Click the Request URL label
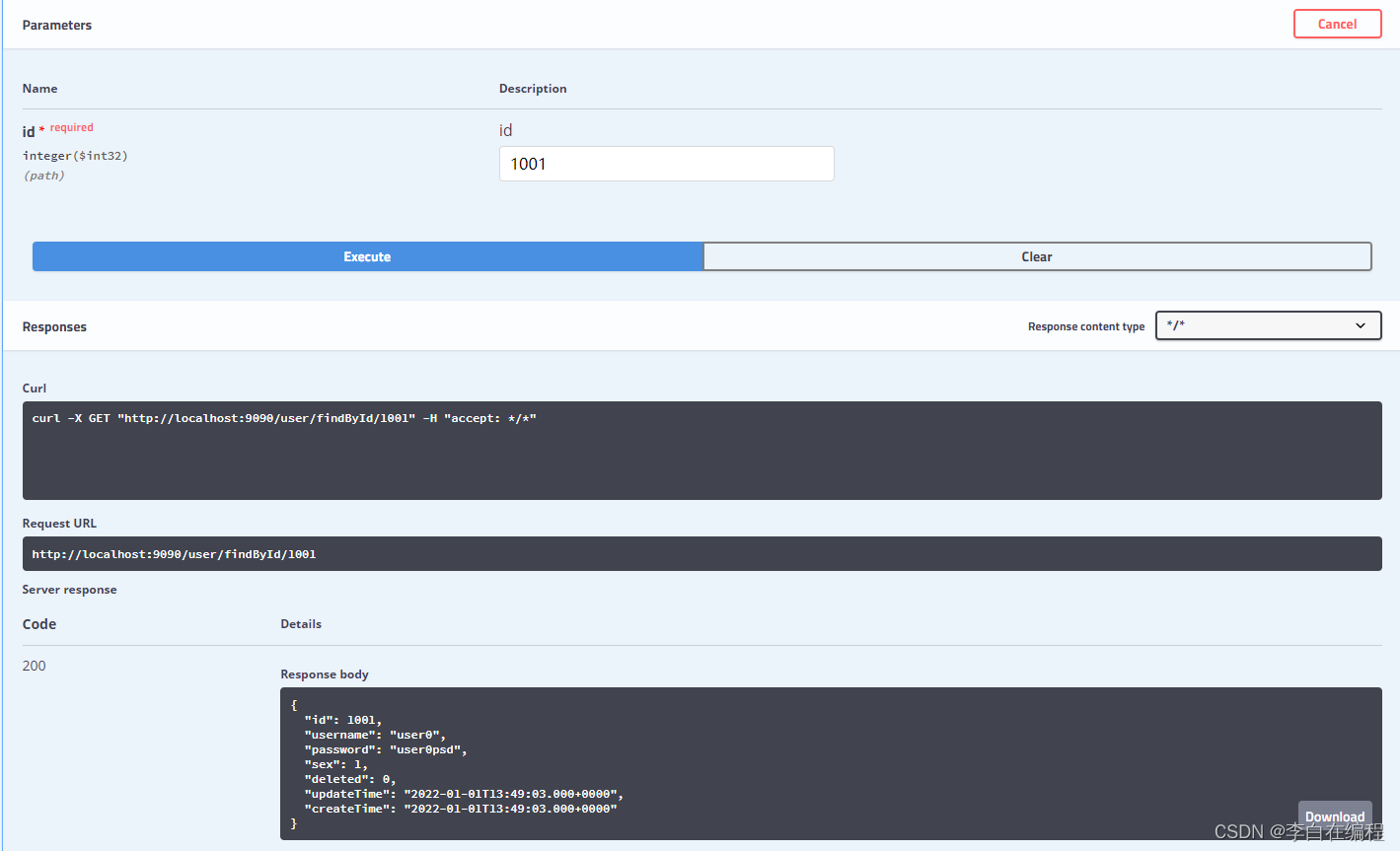This screenshot has width=1400, height=851. tap(59, 524)
